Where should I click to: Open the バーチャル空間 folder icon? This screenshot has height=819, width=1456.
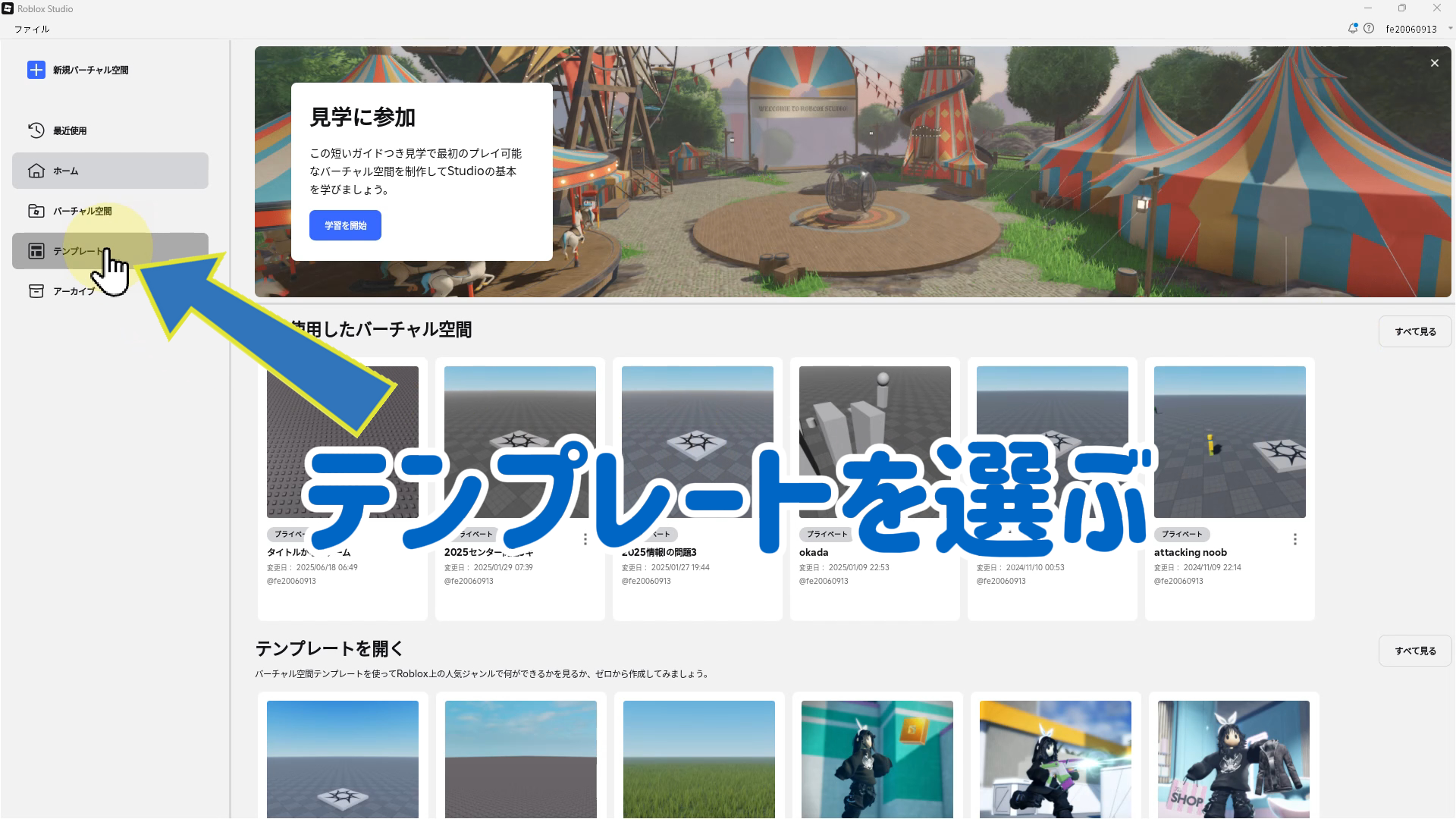pos(36,211)
